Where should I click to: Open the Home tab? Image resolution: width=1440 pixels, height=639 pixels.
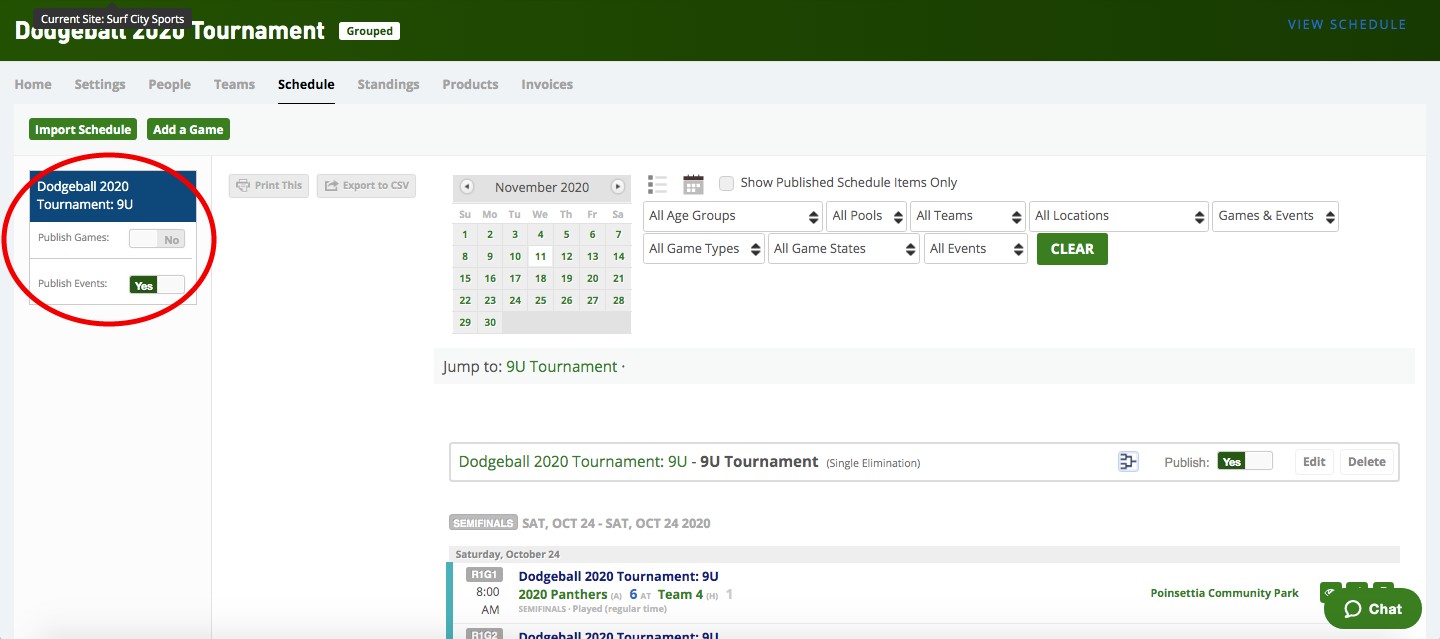point(33,84)
